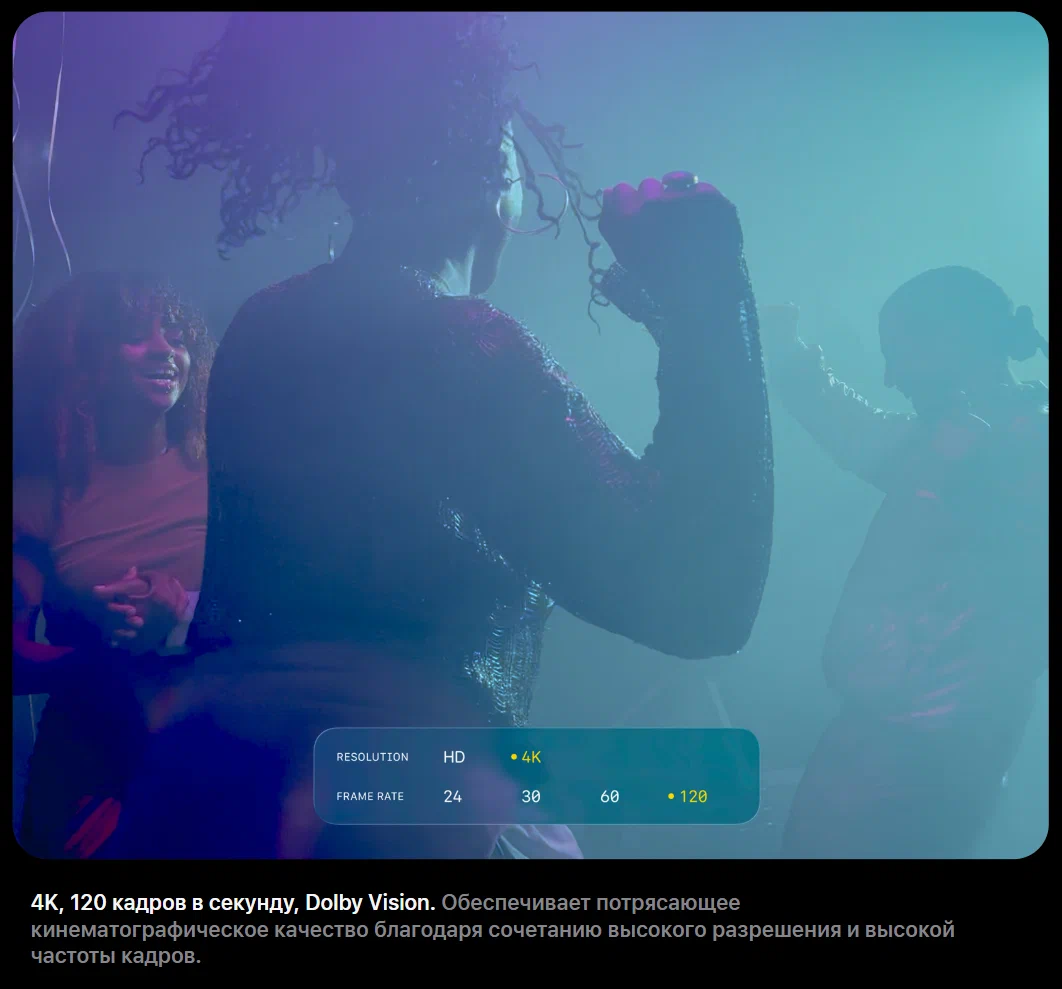
Task: Click the ring on the raised fist
Action: tap(679, 181)
